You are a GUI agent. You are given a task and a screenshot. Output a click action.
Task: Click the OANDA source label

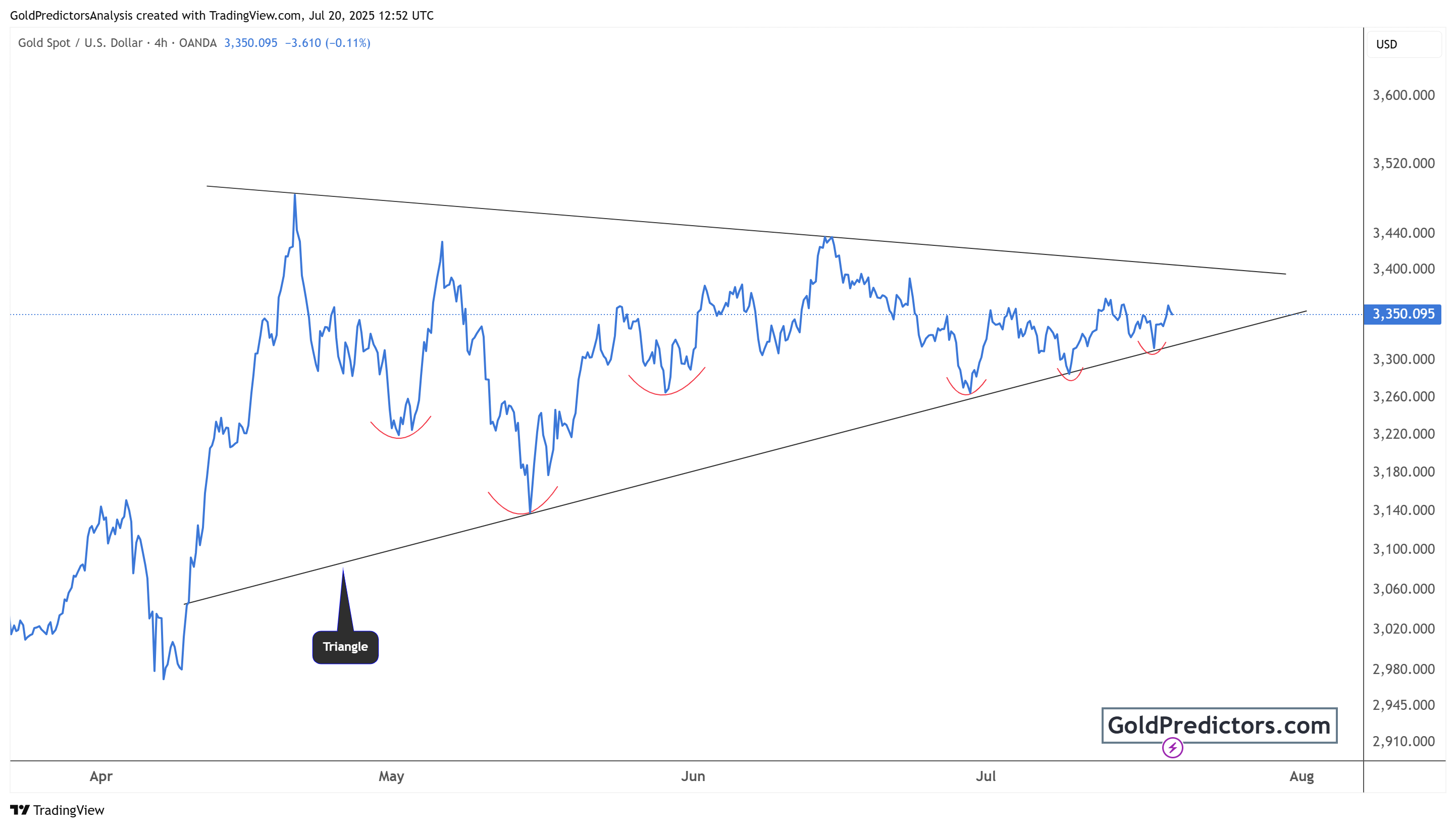click(197, 43)
